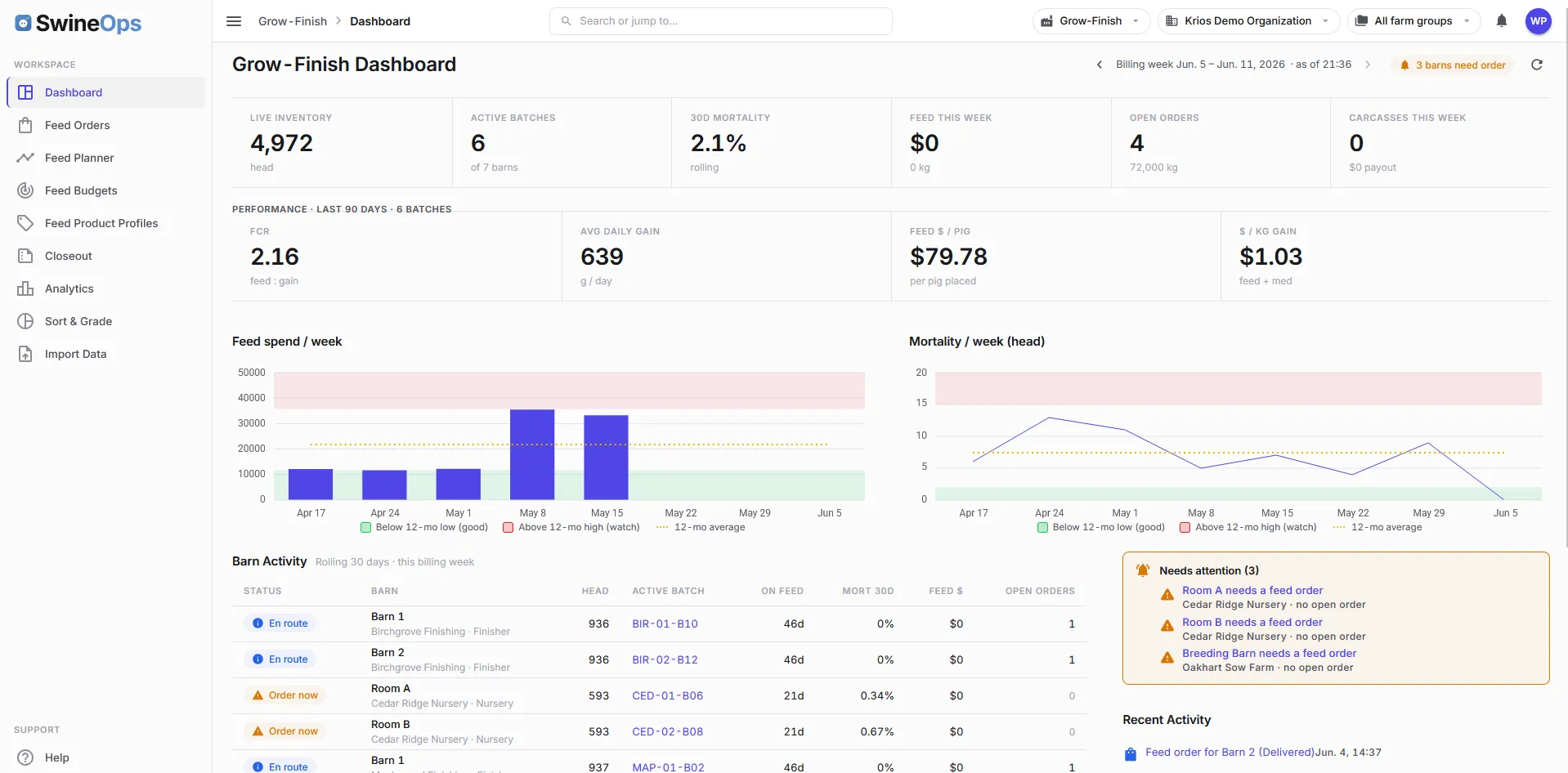Toggle 12-mo average legend in Feed spend chart

tap(701, 527)
